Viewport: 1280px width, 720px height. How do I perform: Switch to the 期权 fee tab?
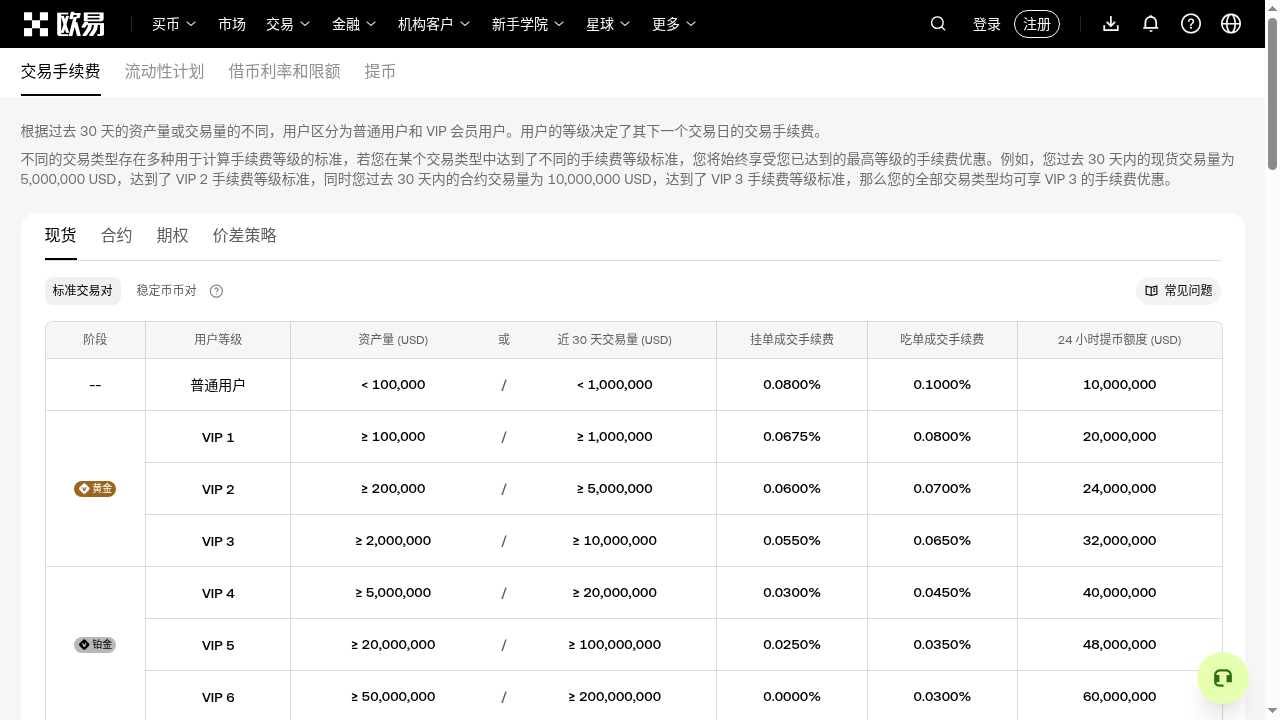(x=173, y=236)
